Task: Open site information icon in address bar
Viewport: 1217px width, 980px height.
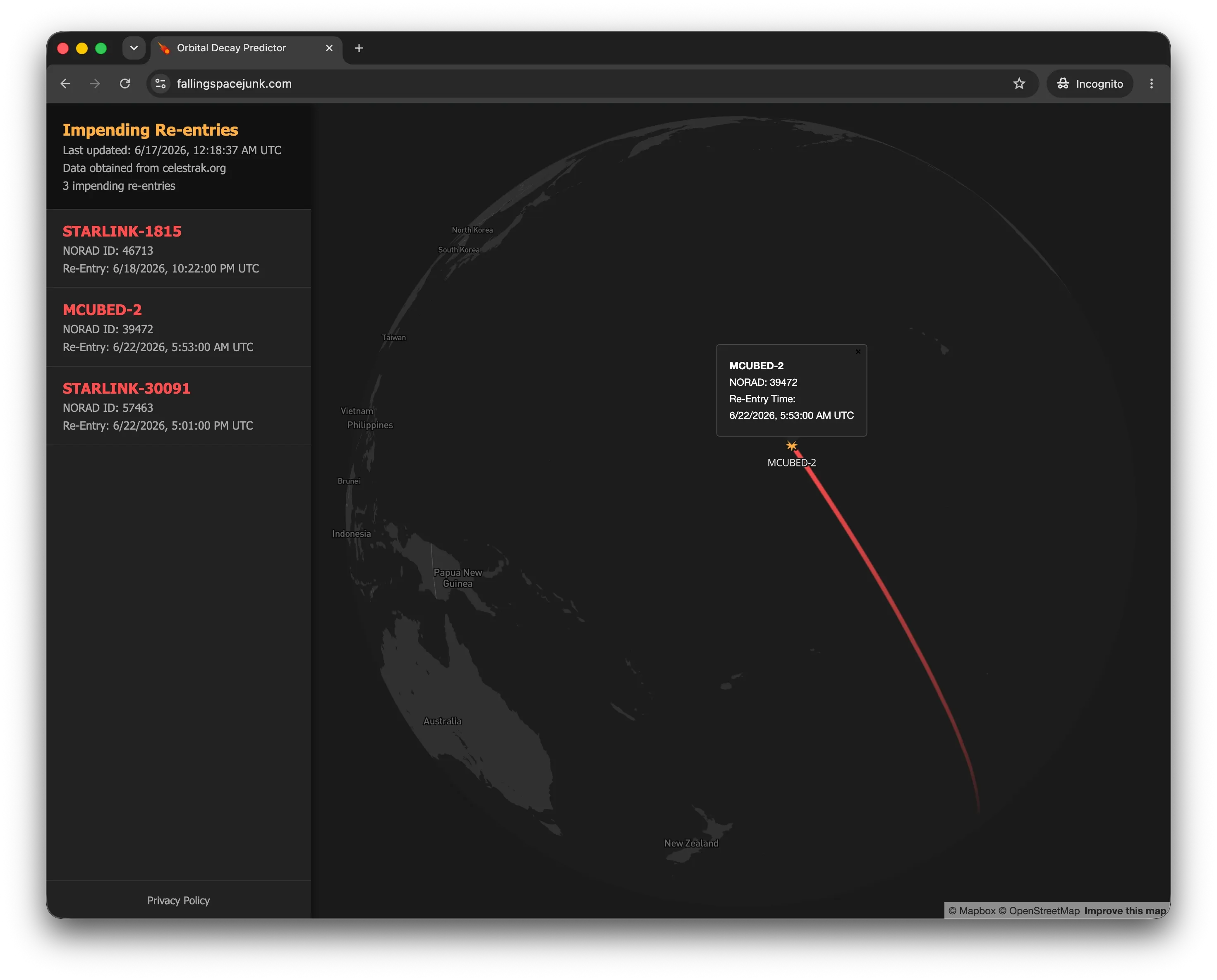Action: (x=161, y=84)
